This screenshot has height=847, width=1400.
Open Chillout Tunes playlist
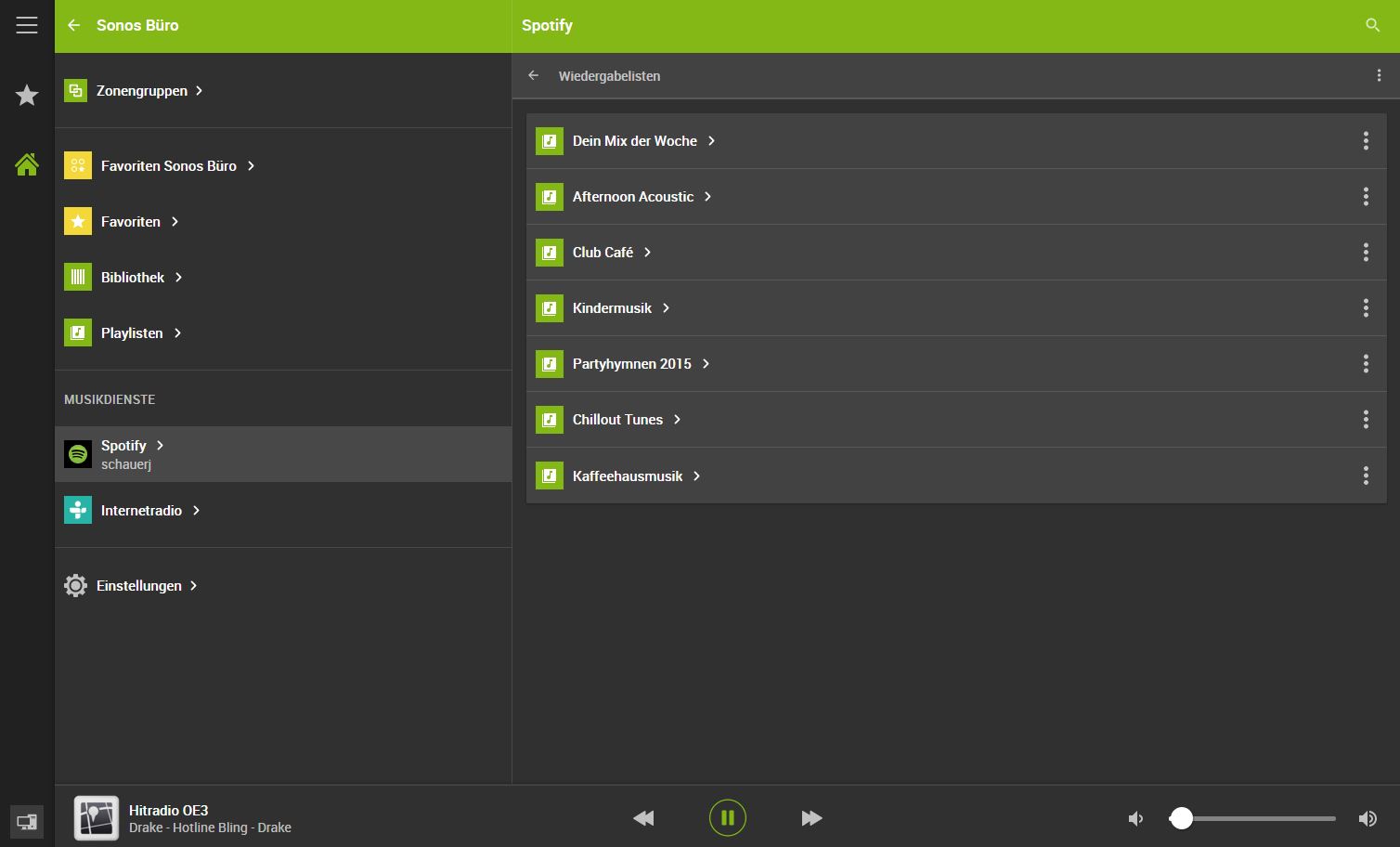(956, 420)
